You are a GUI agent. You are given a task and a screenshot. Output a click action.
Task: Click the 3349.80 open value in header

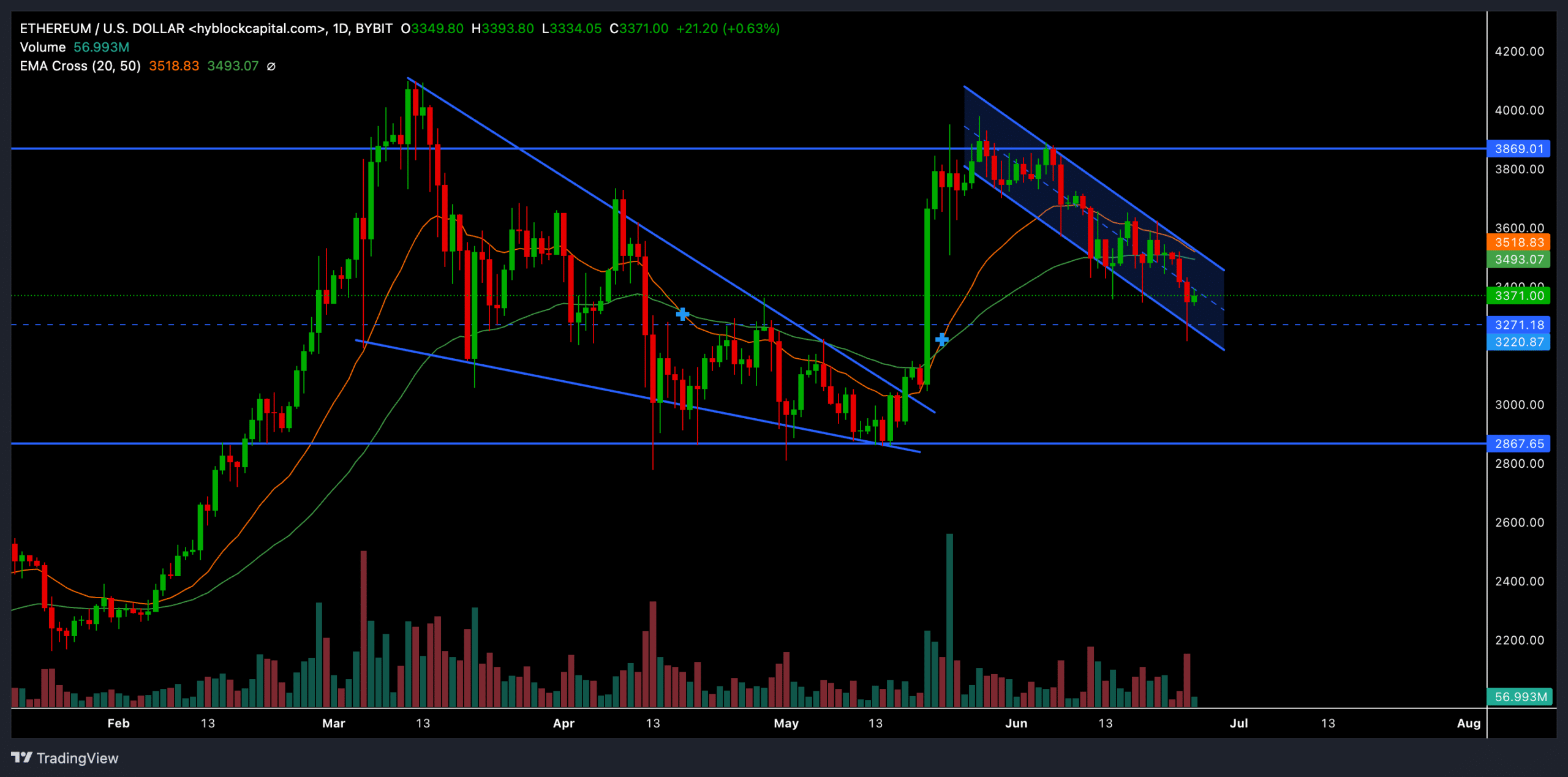click(x=437, y=29)
